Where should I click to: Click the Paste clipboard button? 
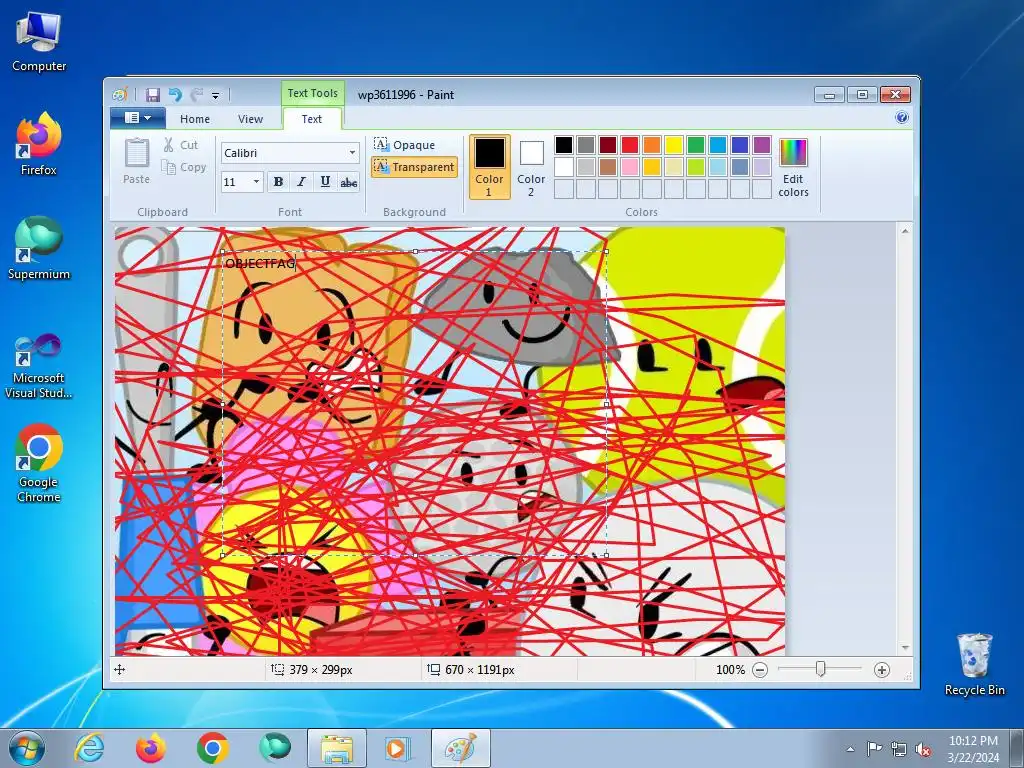(136, 161)
